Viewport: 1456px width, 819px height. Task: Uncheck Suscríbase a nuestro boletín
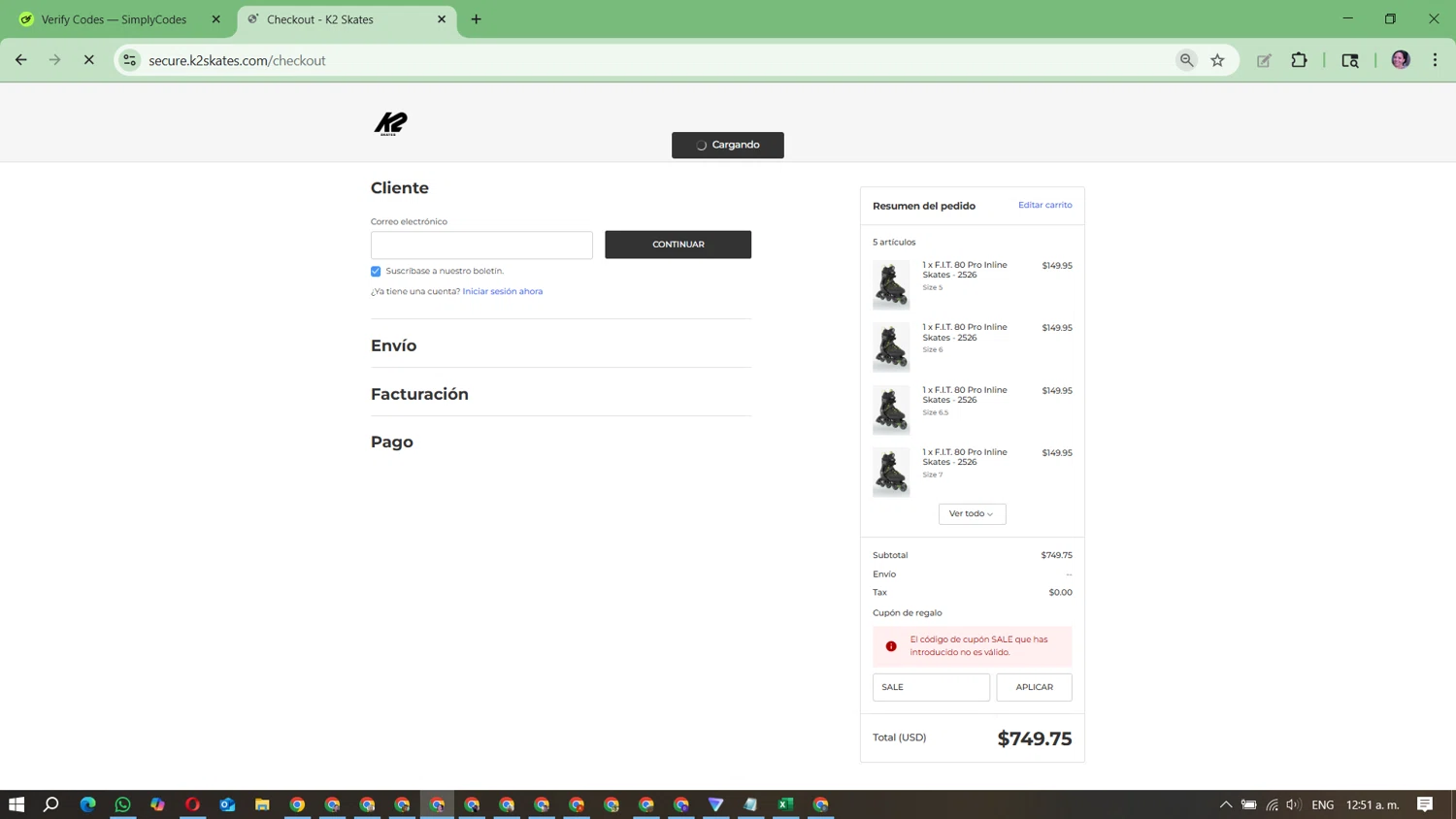pyautogui.click(x=376, y=272)
